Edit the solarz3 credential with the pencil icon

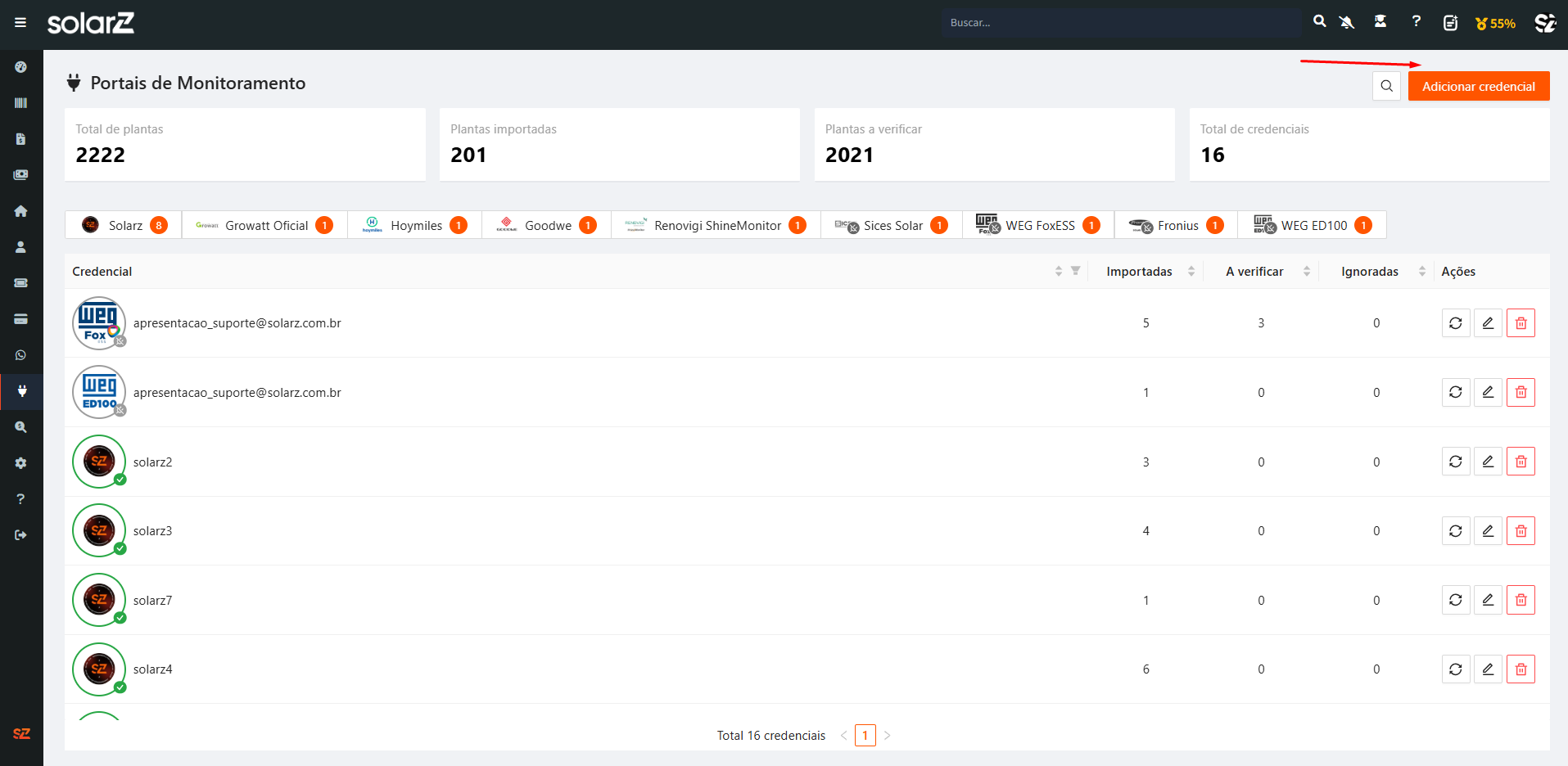[1488, 531]
